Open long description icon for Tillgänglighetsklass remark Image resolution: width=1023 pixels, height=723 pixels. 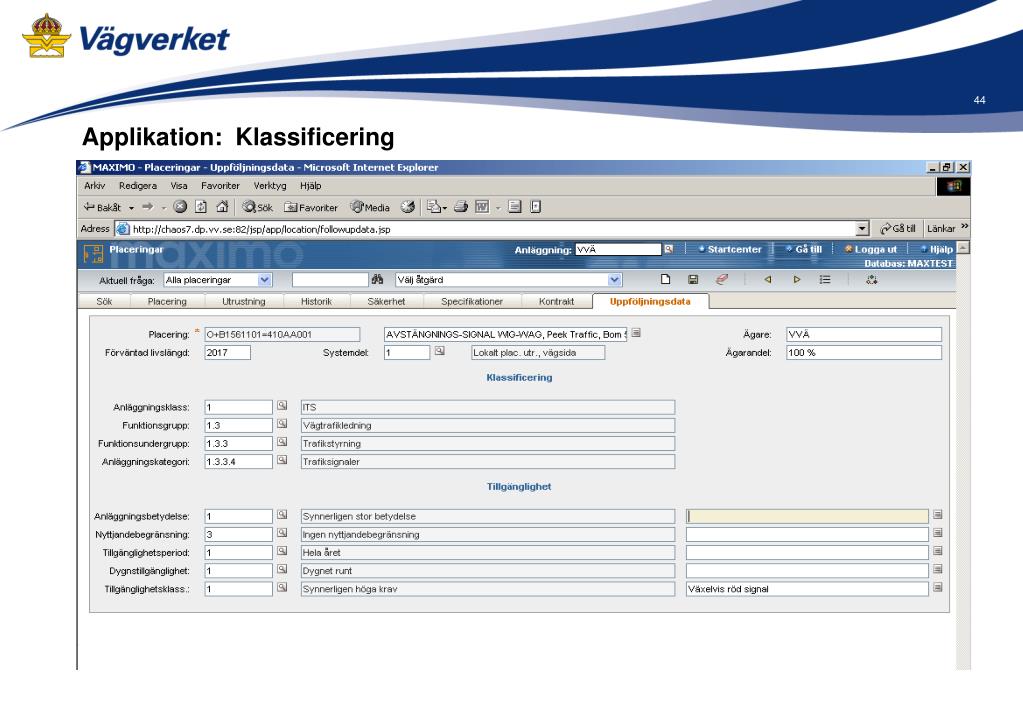point(937,588)
